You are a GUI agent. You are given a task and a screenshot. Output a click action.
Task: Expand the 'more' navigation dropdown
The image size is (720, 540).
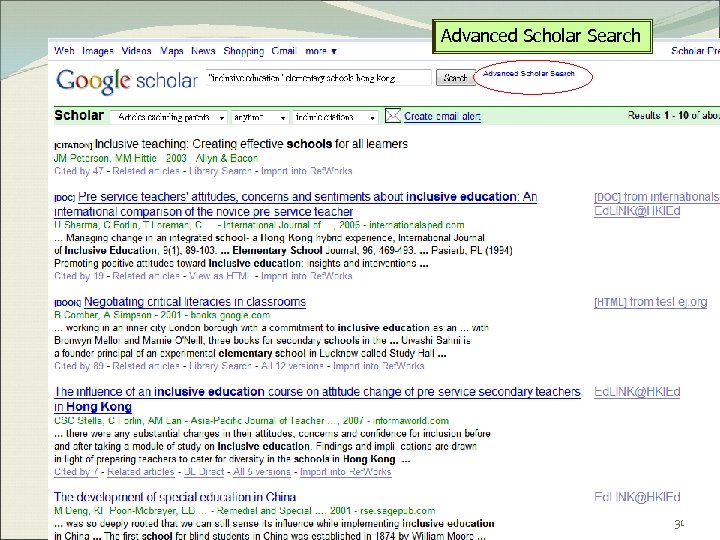tap(321, 51)
